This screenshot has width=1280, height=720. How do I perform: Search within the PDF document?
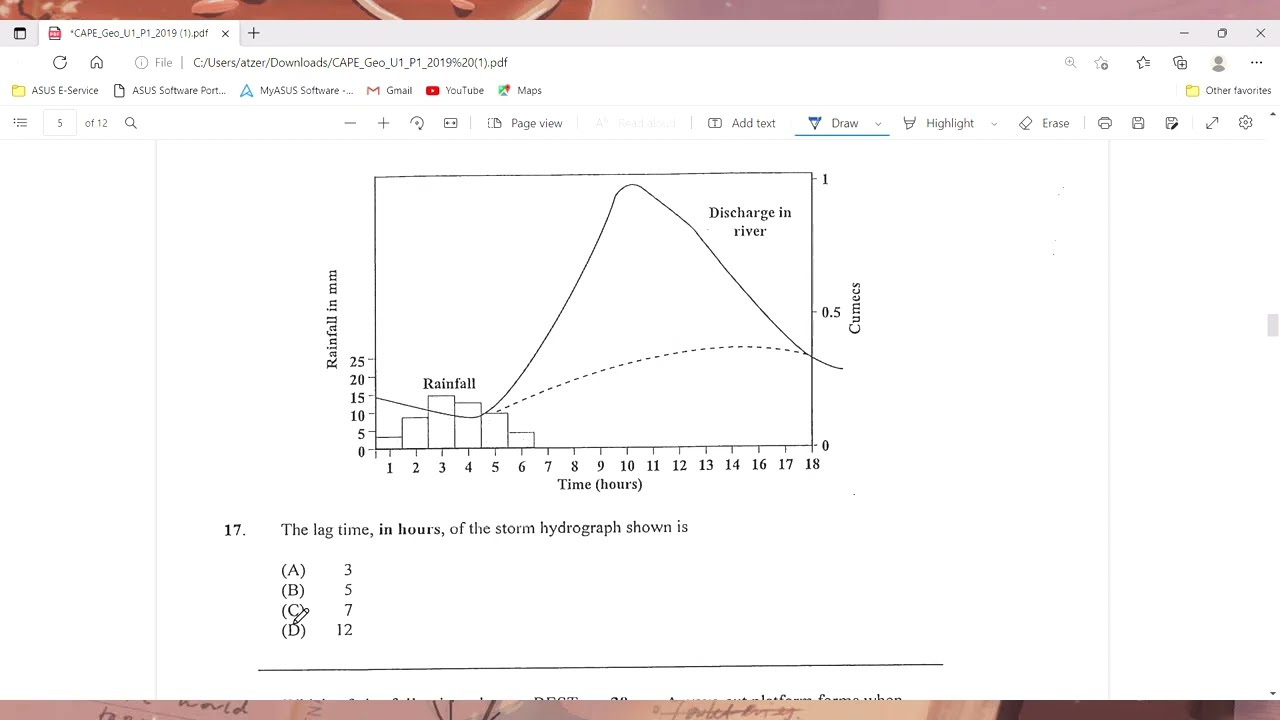130,123
